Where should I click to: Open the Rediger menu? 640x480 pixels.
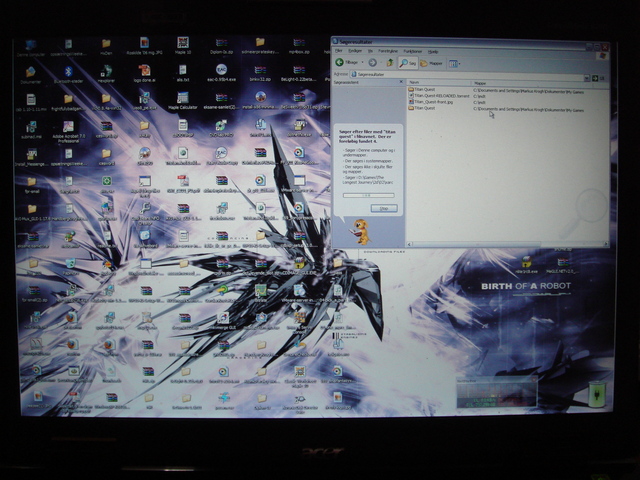coord(355,51)
